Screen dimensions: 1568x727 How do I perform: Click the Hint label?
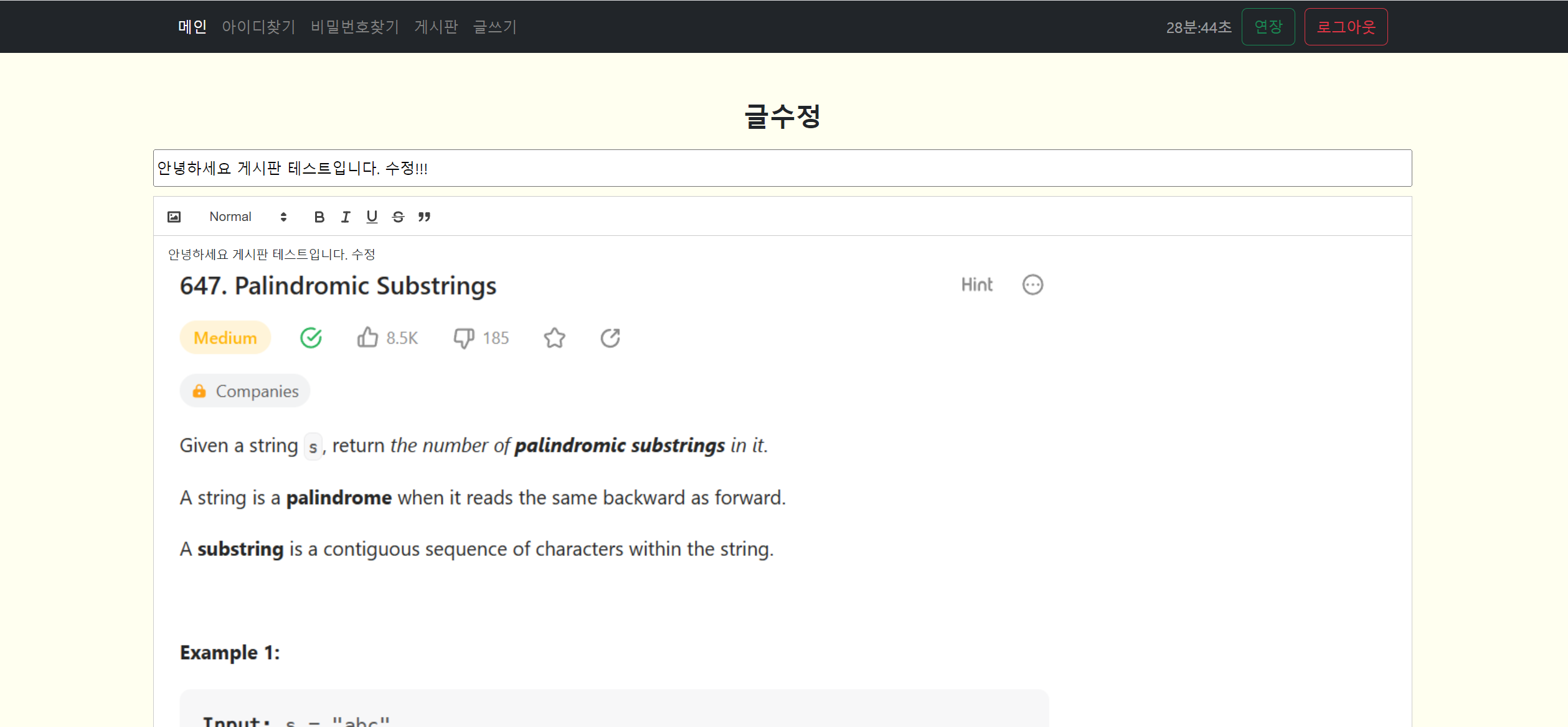click(976, 284)
